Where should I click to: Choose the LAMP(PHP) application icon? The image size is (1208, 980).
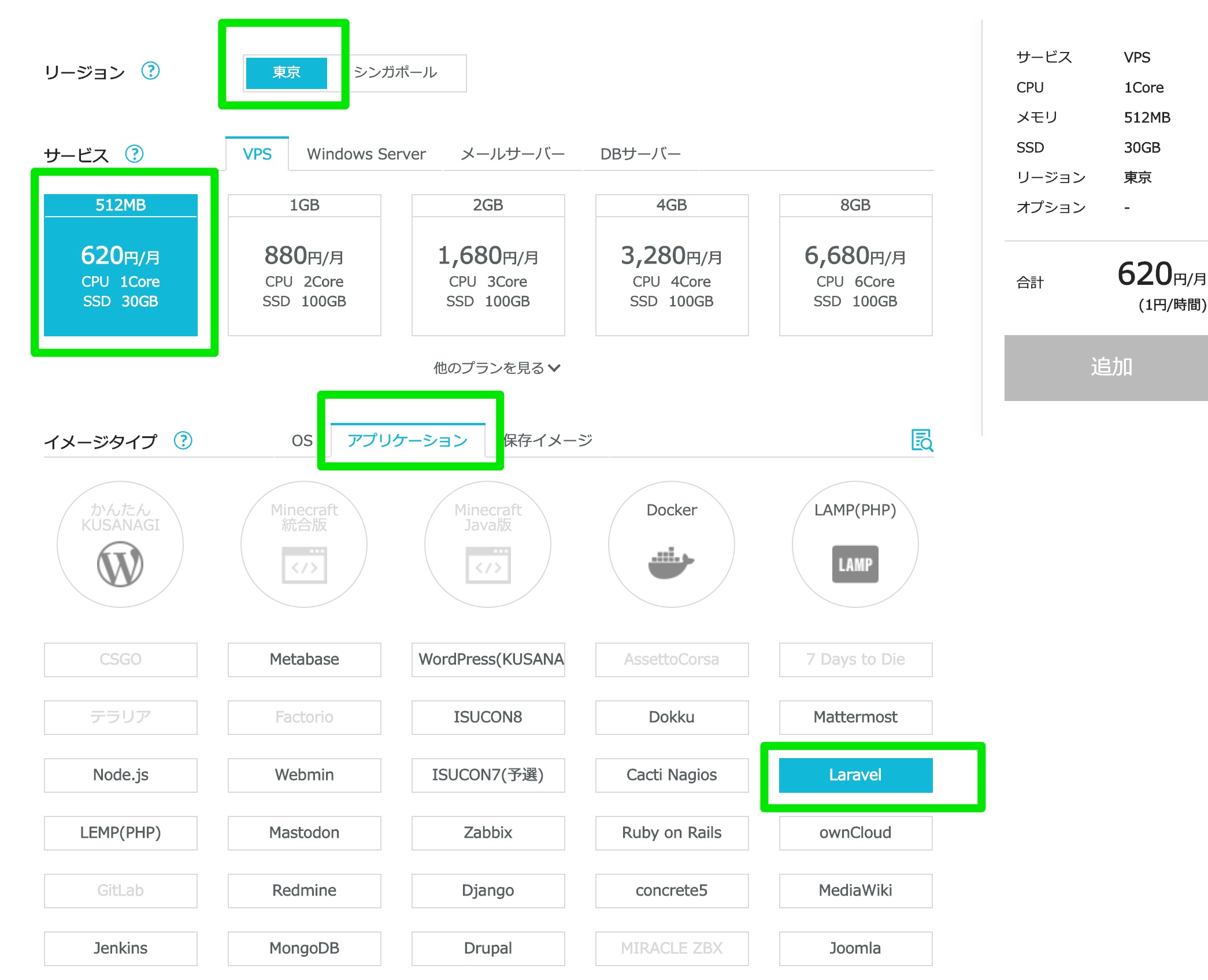[x=855, y=544]
